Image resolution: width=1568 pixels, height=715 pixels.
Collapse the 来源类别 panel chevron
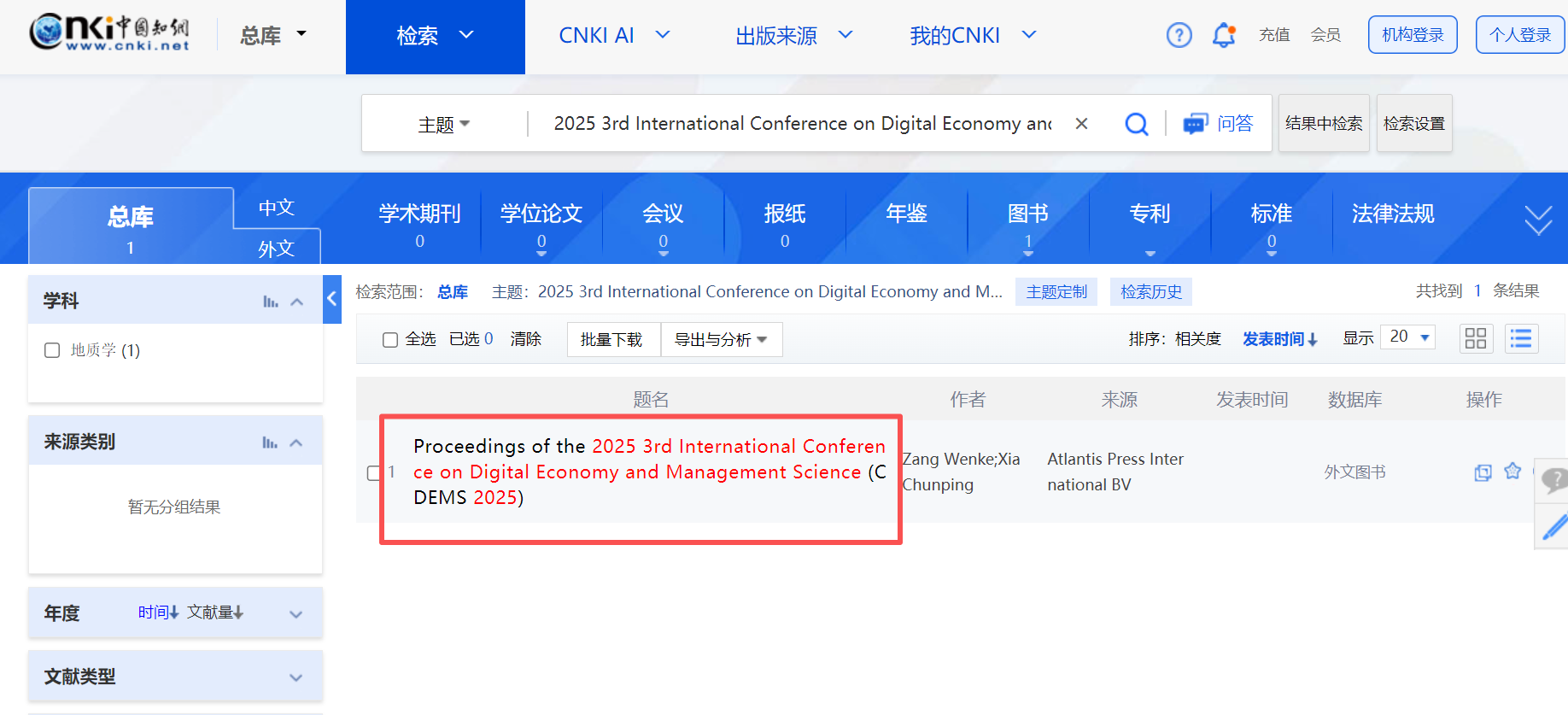pos(296,442)
